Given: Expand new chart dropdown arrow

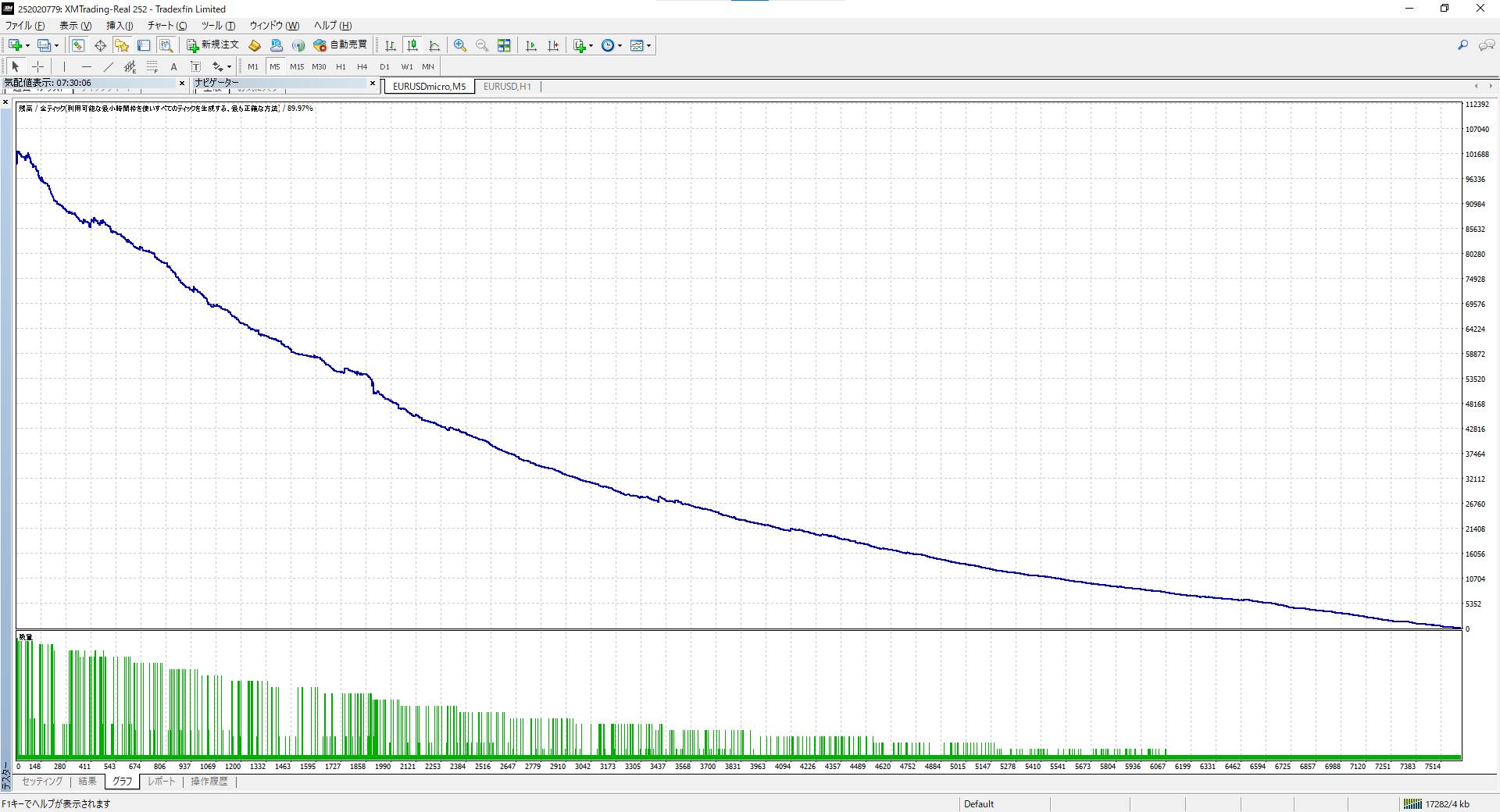Looking at the screenshot, I should pos(28,45).
